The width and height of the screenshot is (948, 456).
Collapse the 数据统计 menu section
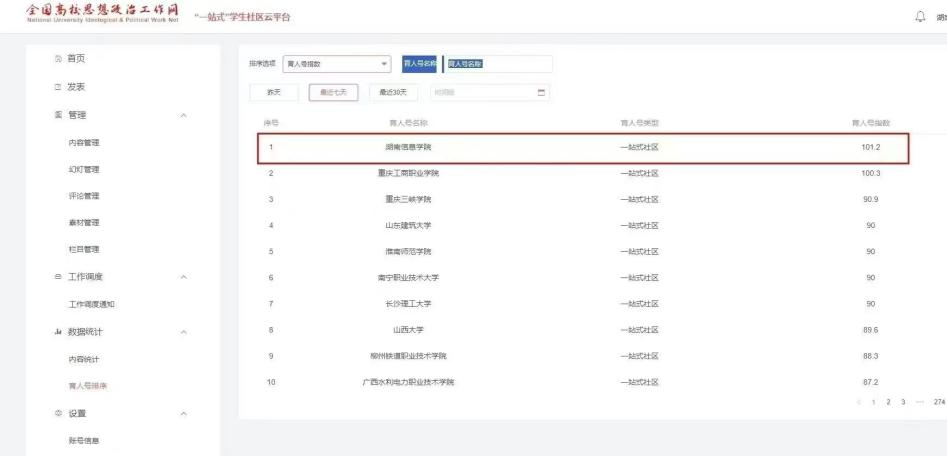point(183,331)
